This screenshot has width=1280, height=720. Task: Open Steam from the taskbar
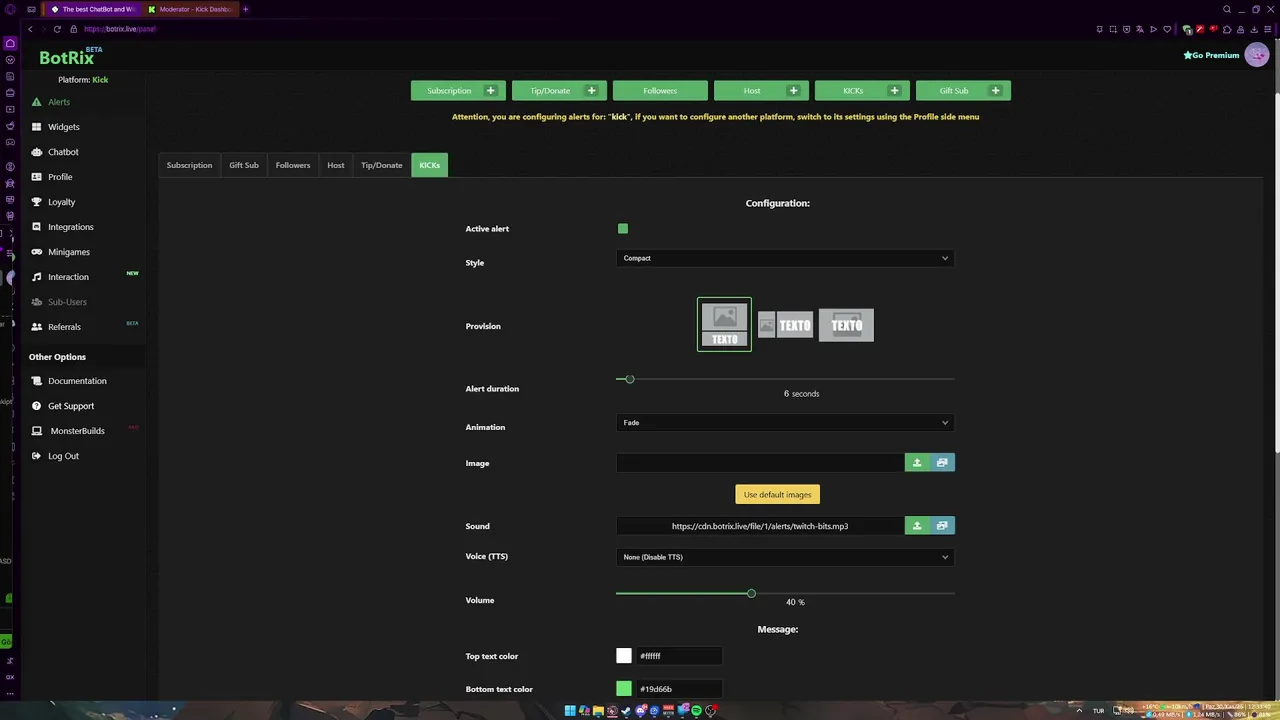coord(626,711)
